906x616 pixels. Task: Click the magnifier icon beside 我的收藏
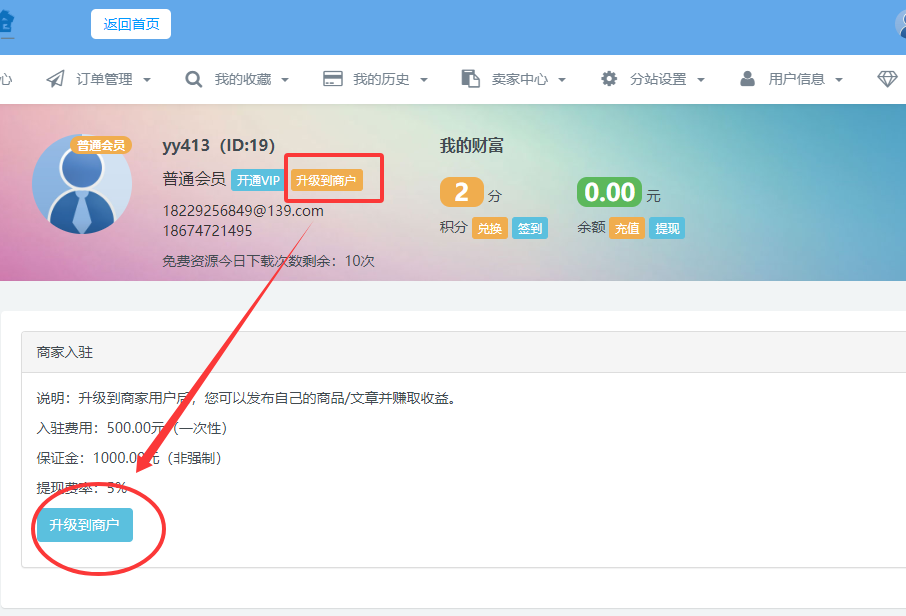pos(194,79)
